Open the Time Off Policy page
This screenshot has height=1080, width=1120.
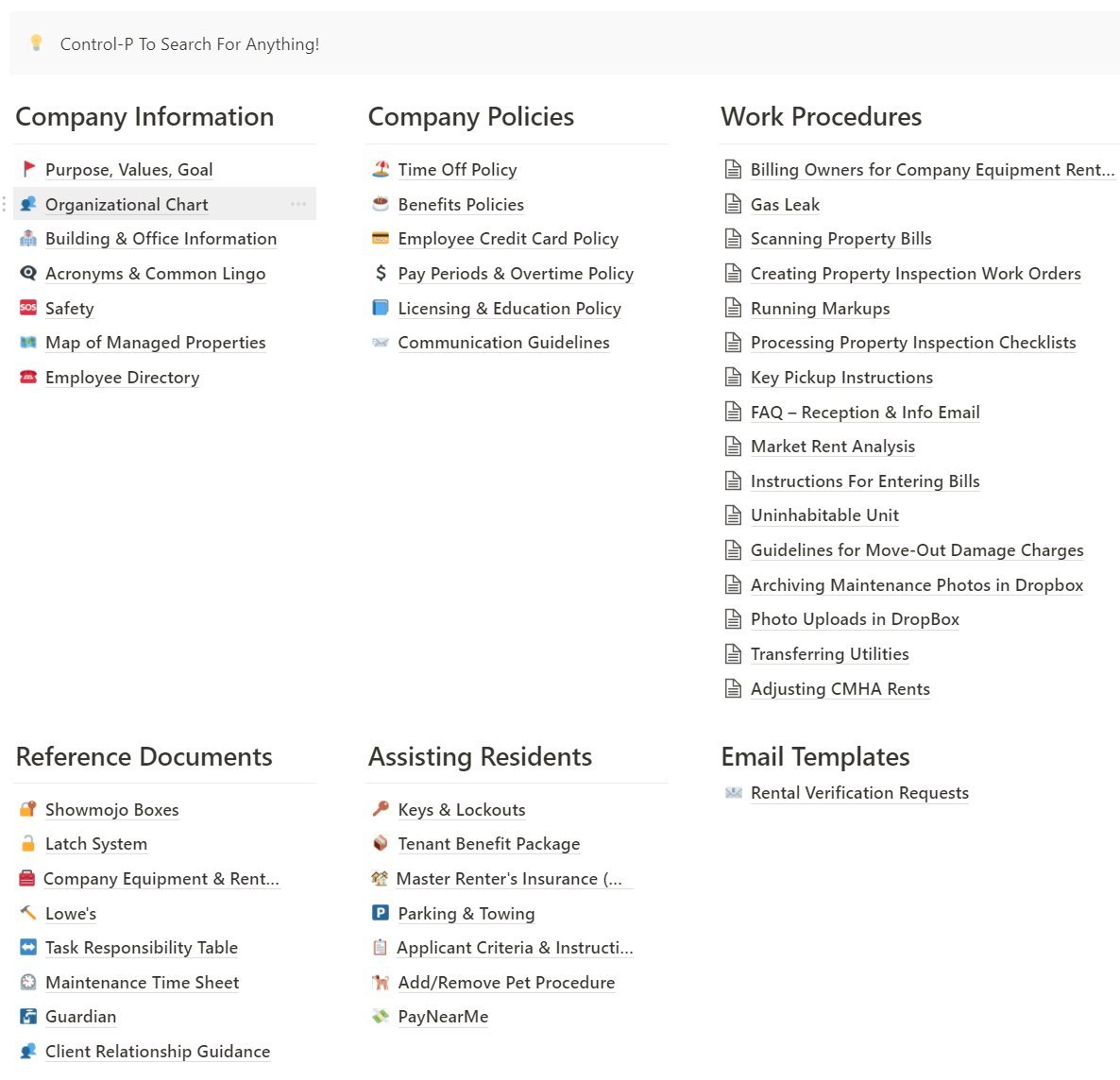click(x=457, y=169)
